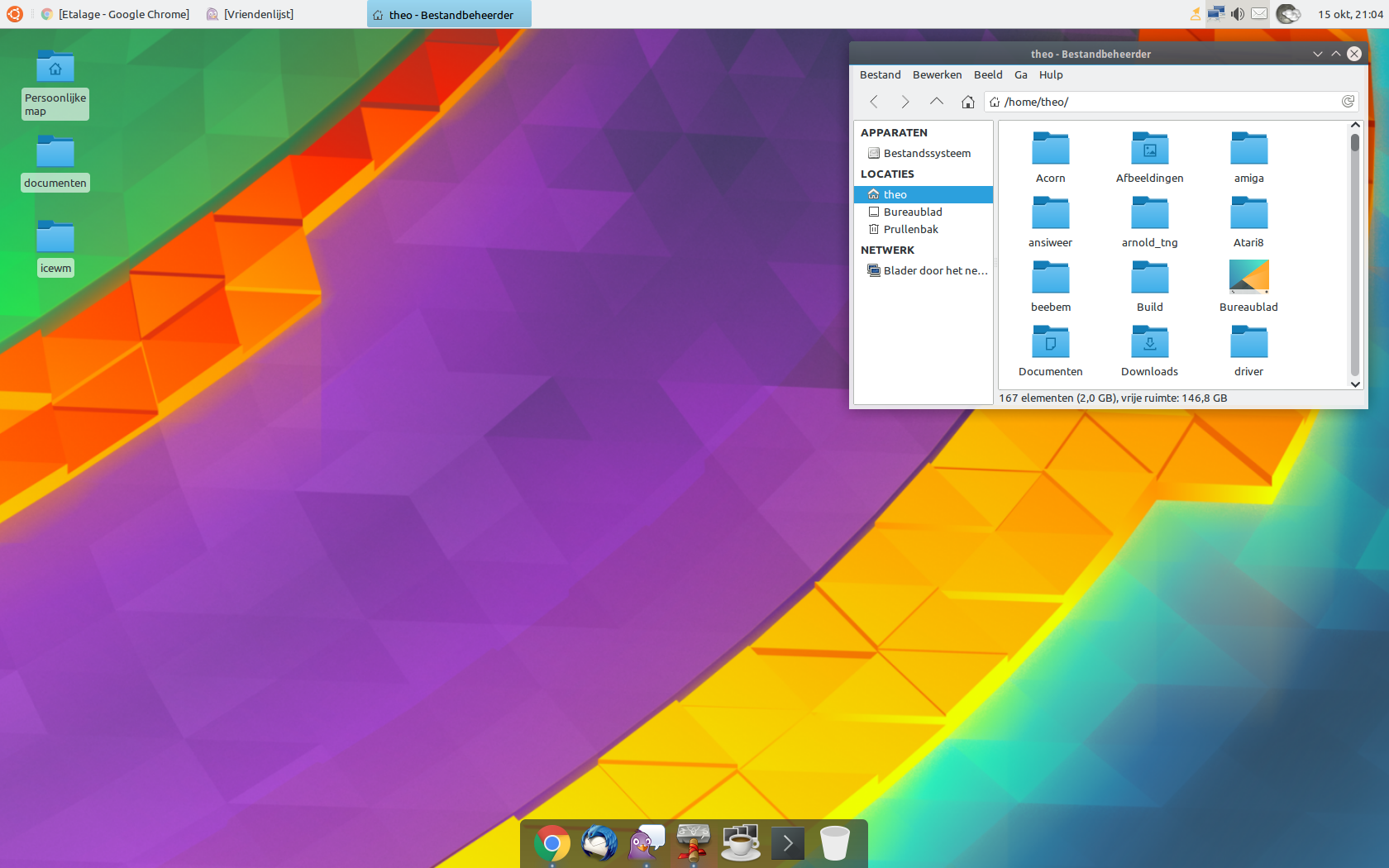Image resolution: width=1389 pixels, height=868 pixels.
Task: Select Prullenbak in the sidebar
Action: (910, 229)
